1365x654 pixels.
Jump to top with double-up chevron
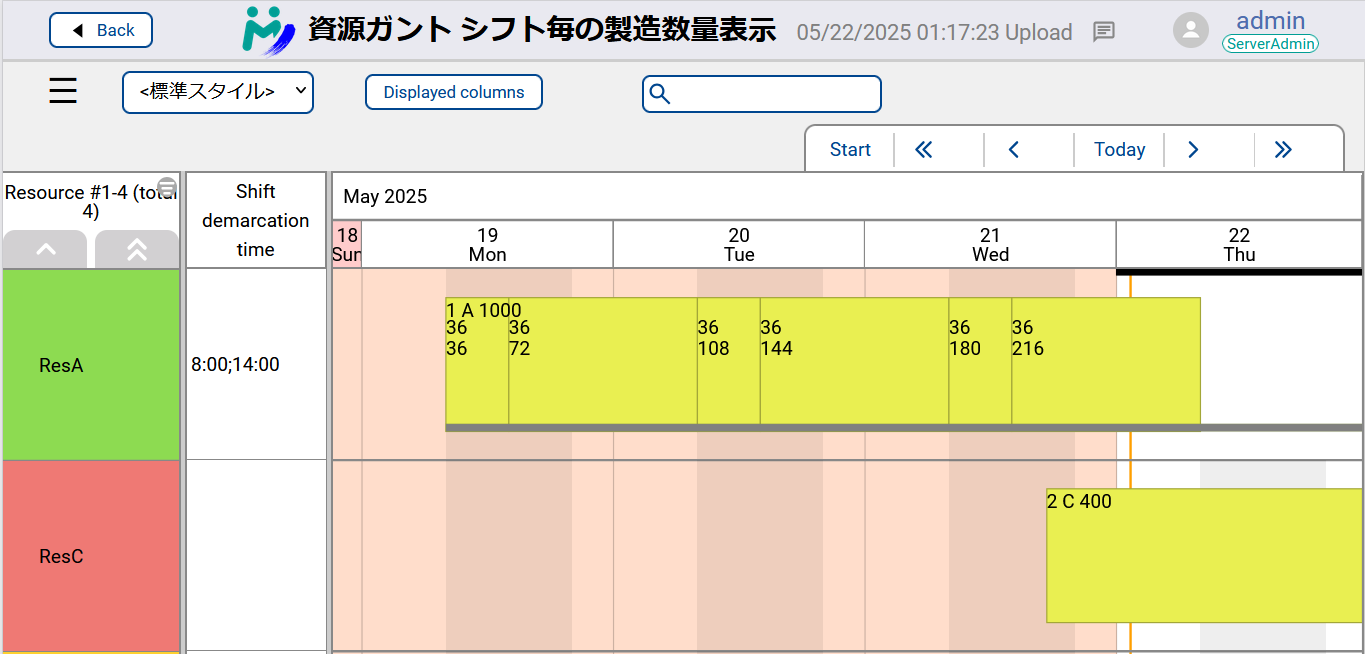click(137, 250)
